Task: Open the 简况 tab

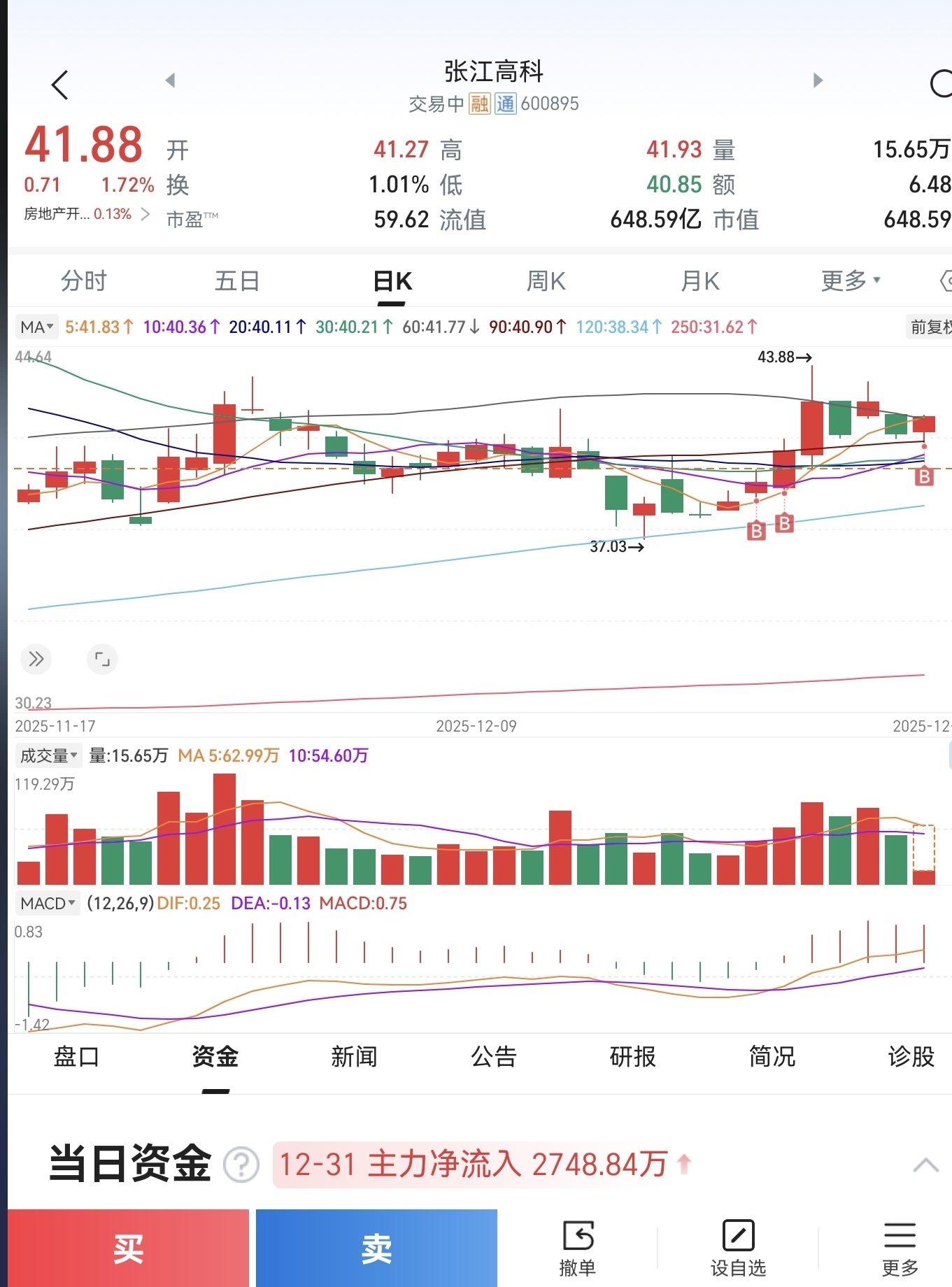Action: coord(772,1056)
